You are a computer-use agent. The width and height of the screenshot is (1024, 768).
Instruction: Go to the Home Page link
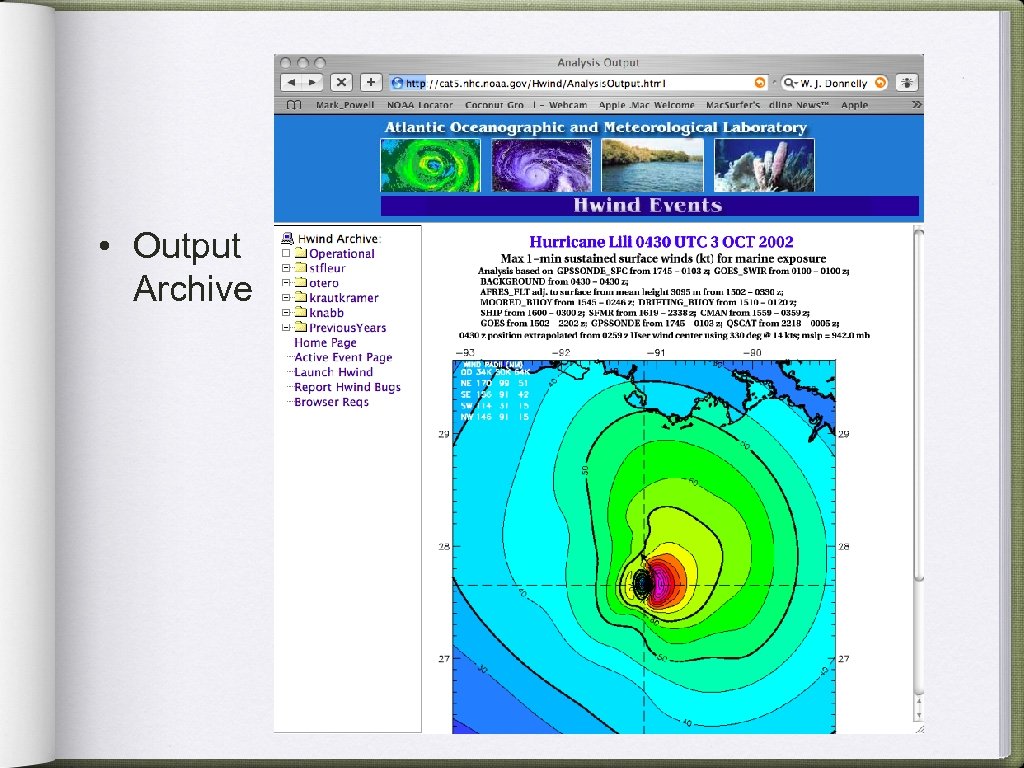point(325,342)
